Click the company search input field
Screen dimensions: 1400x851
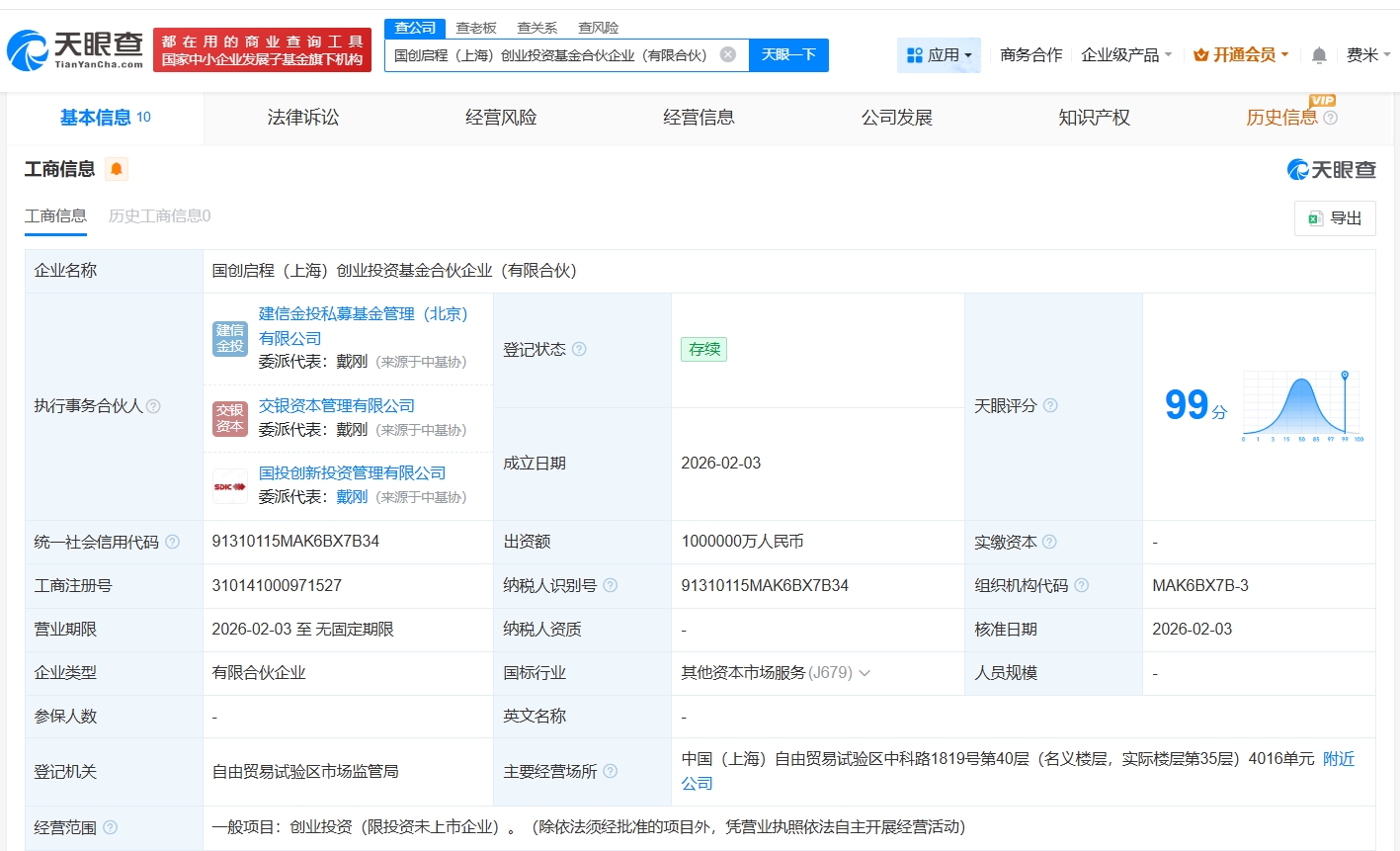pos(551,55)
